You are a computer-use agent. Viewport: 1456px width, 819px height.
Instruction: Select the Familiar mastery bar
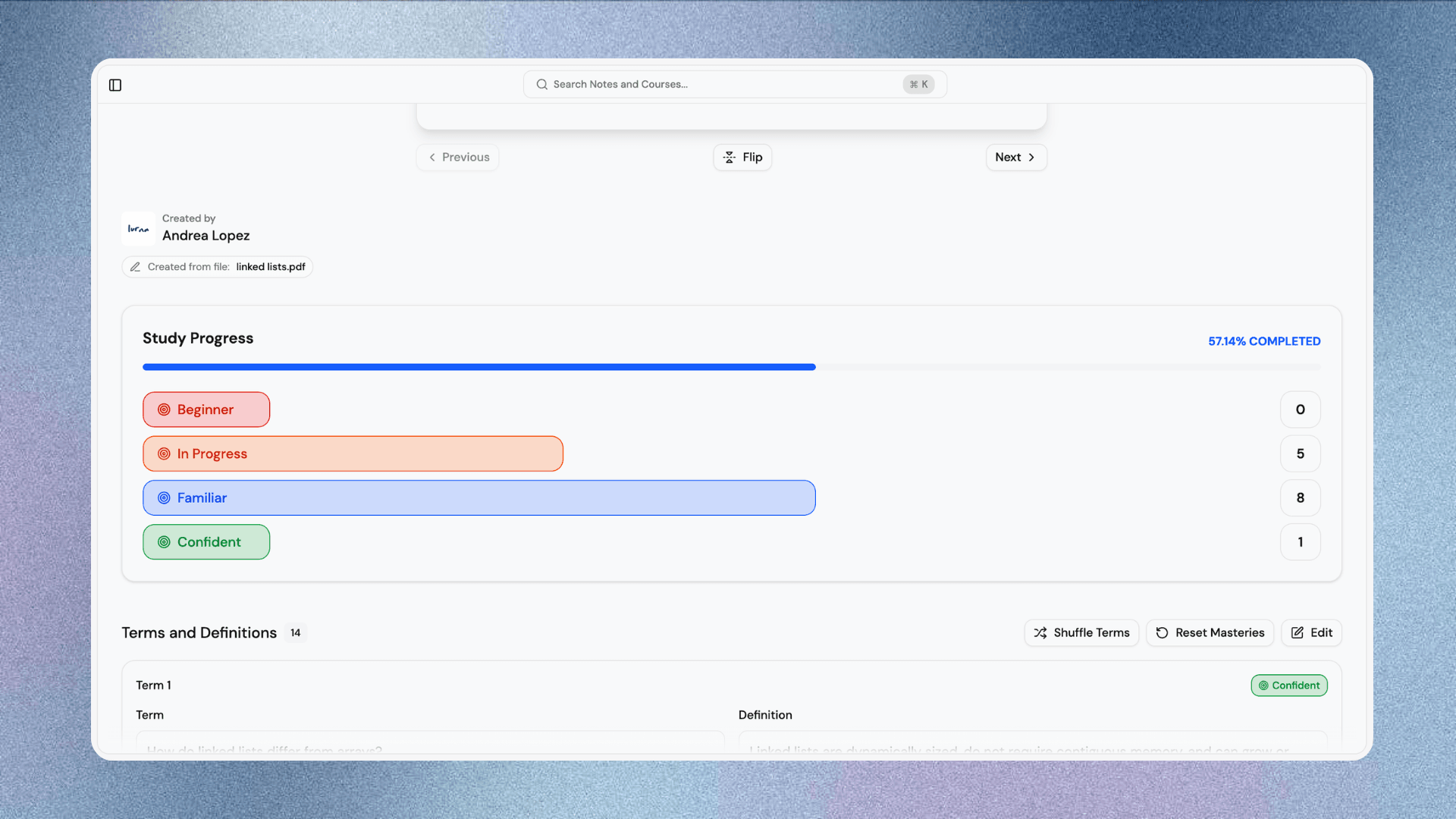(479, 497)
